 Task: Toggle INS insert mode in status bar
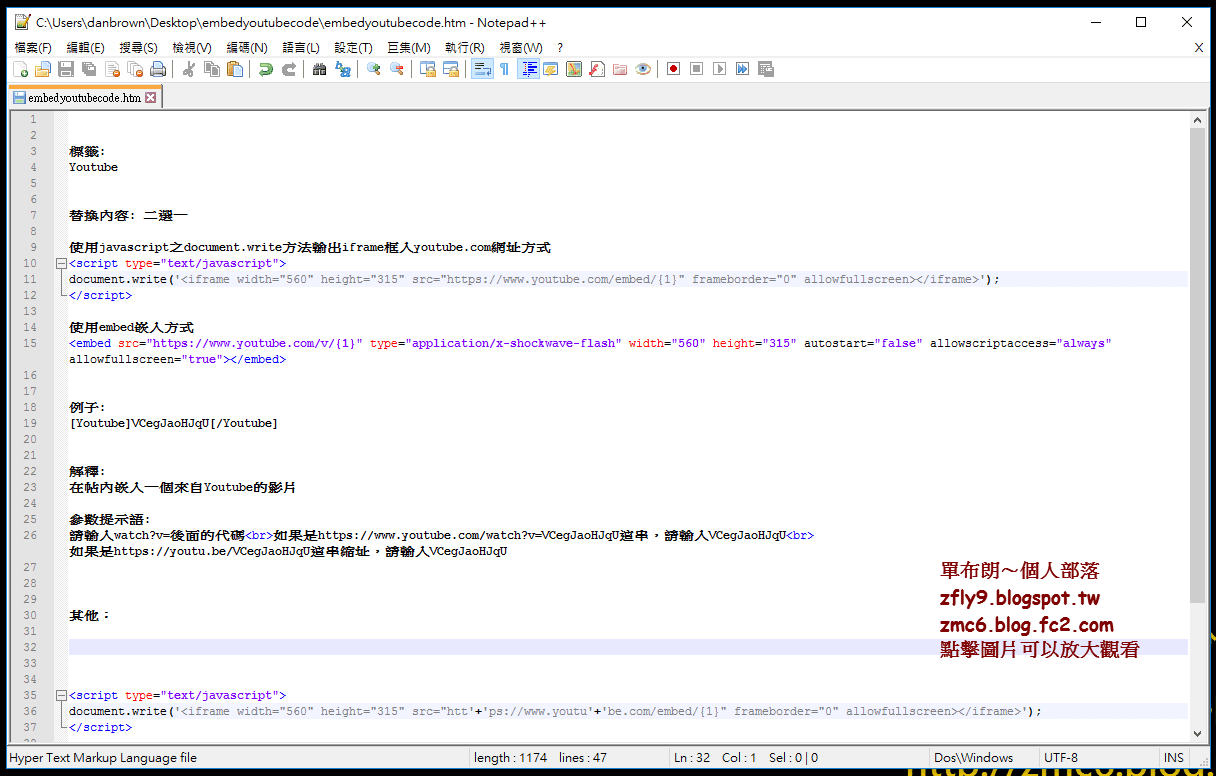tap(1174, 758)
